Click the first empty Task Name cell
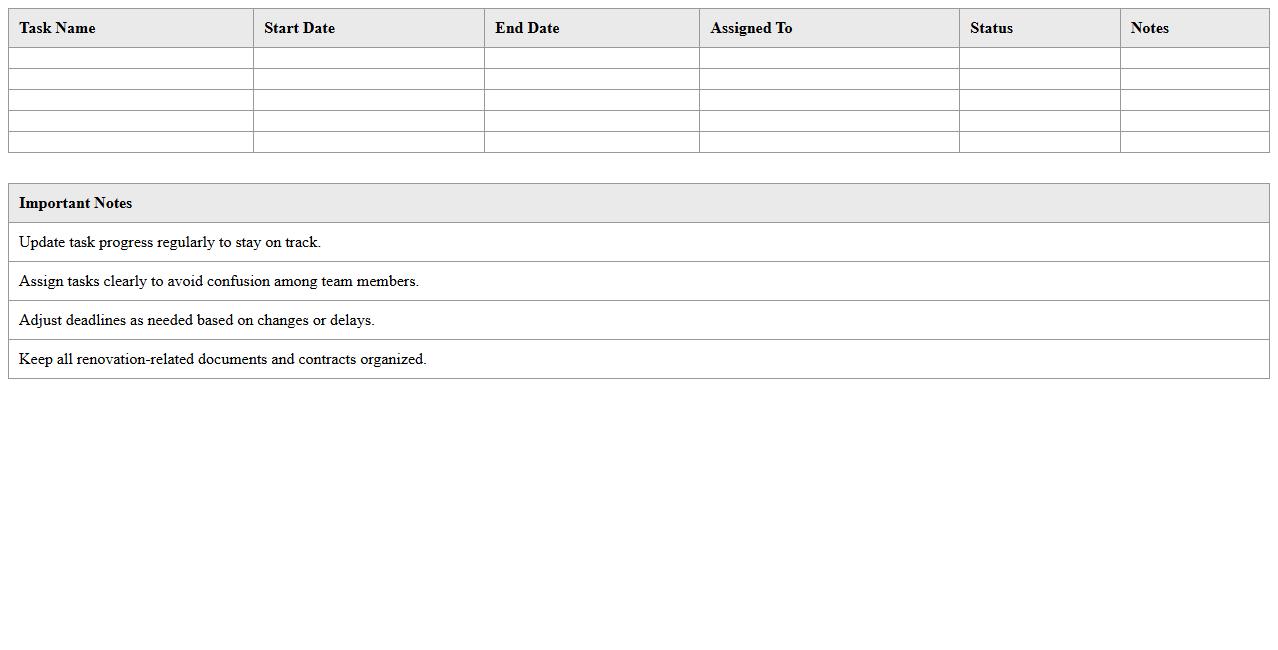1278x650 pixels. point(131,58)
